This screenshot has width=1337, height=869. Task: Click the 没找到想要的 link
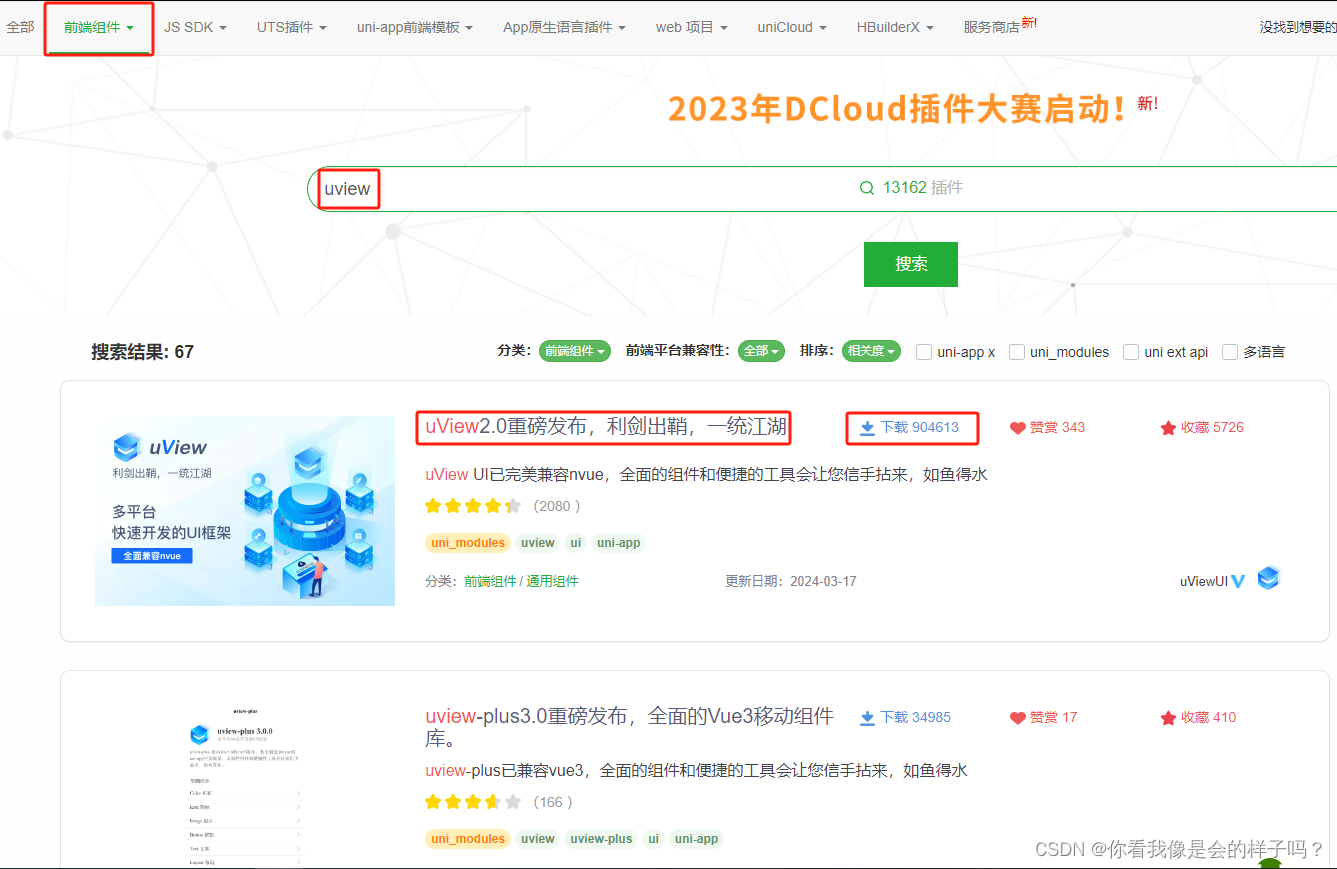[x=1297, y=27]
